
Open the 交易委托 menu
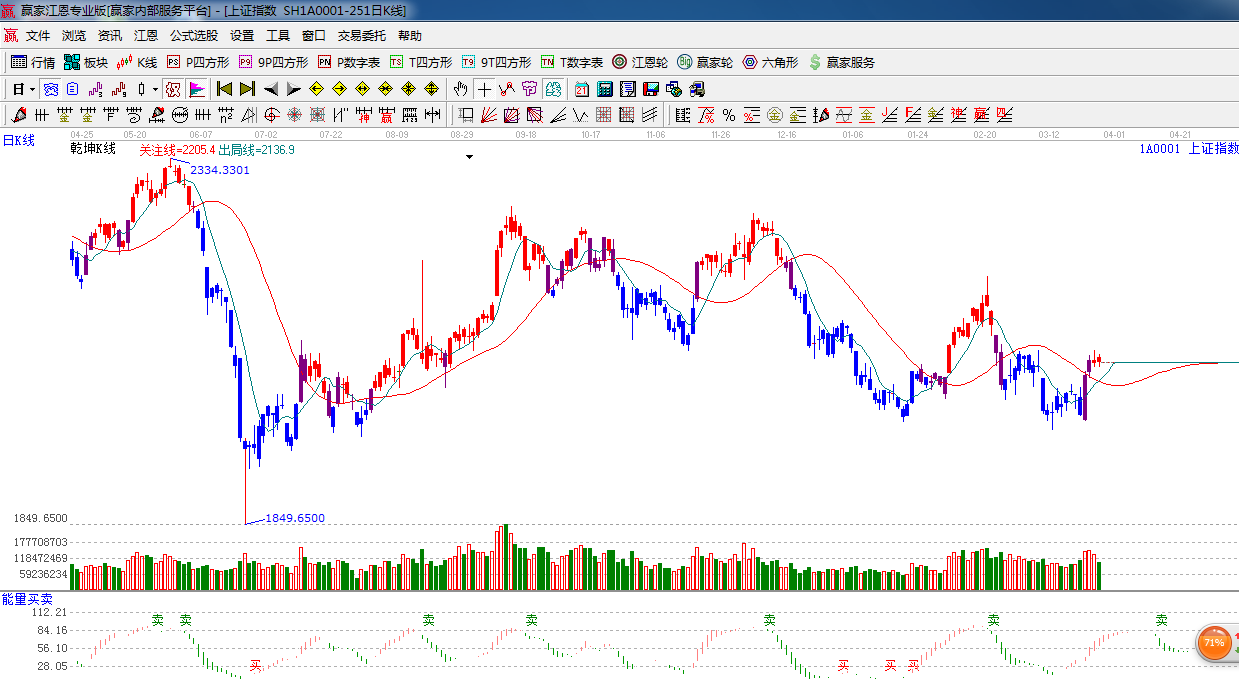361,35
